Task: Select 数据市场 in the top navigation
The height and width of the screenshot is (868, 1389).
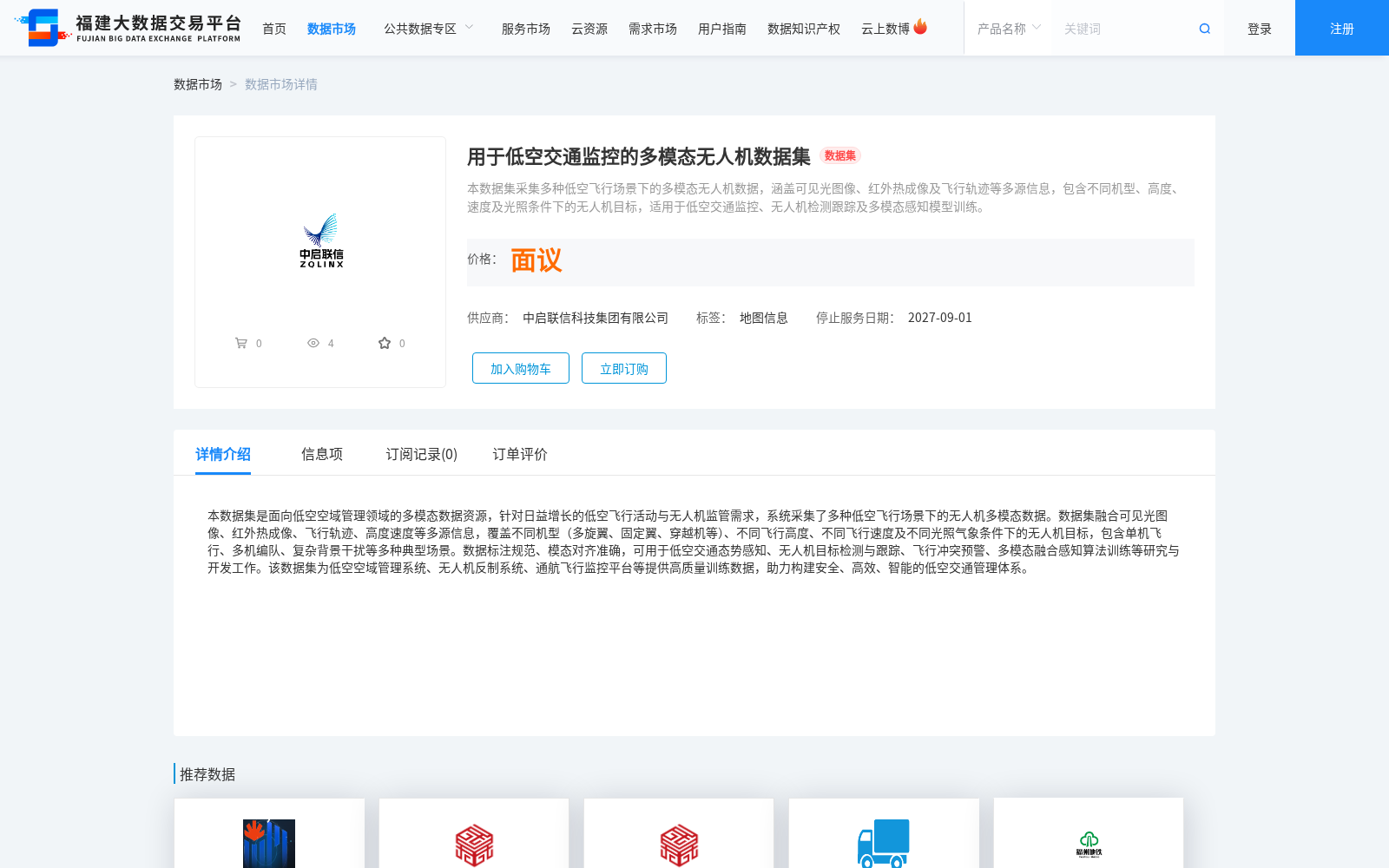Action: coord(332,29)
